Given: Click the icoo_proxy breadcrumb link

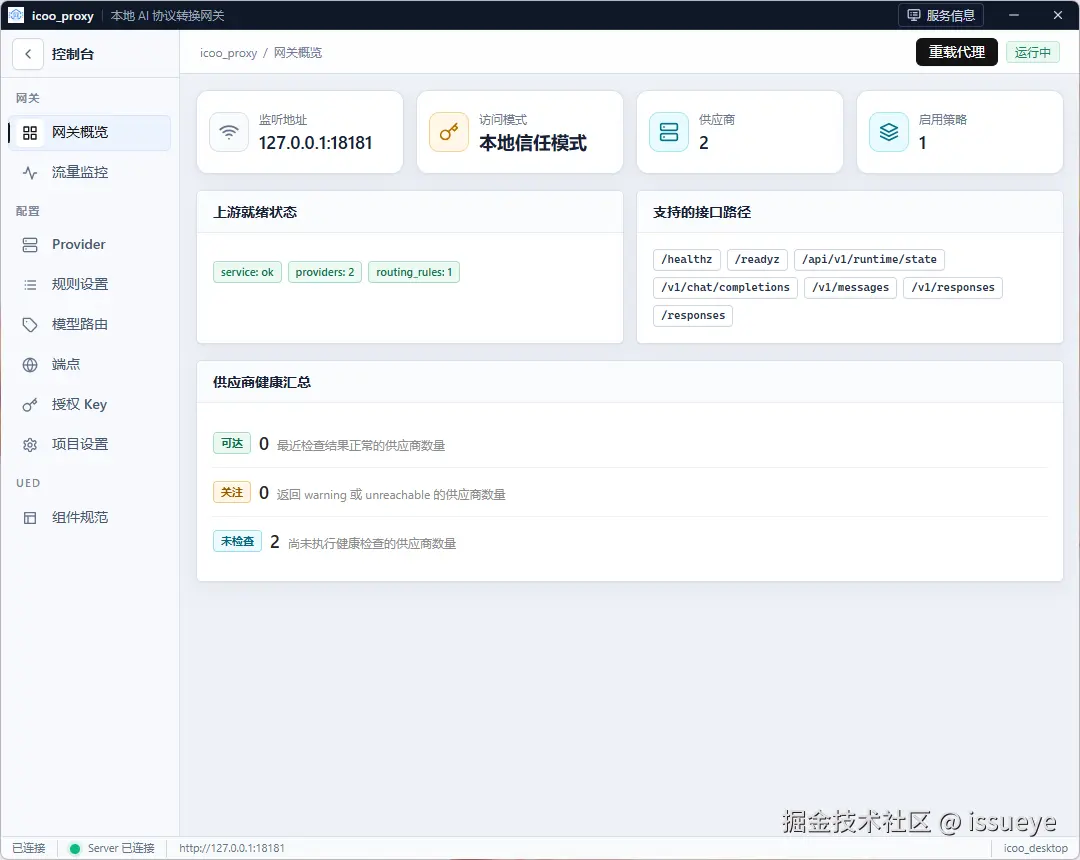Looking at the screenshot, I should click(228, 53).
